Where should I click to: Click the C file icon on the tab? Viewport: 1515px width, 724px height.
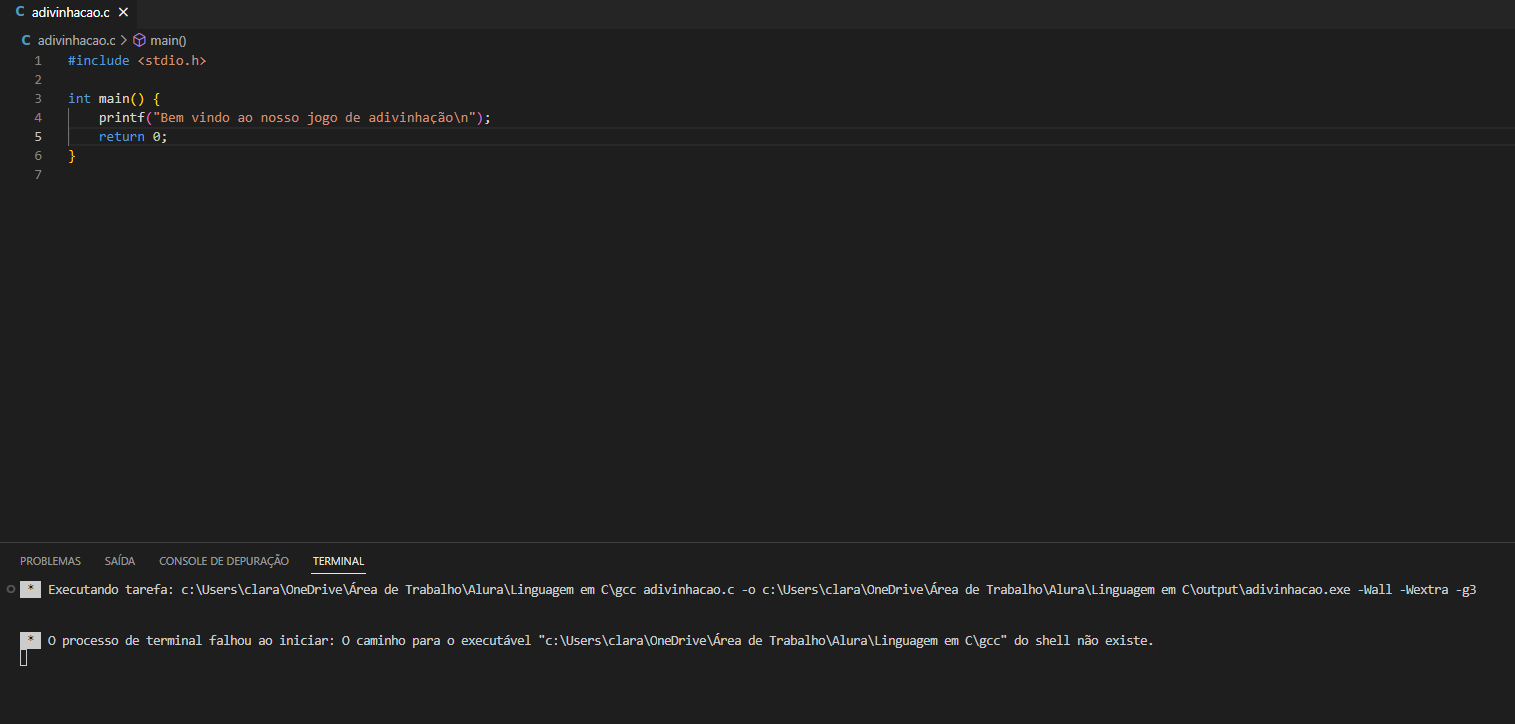[20, 13]
